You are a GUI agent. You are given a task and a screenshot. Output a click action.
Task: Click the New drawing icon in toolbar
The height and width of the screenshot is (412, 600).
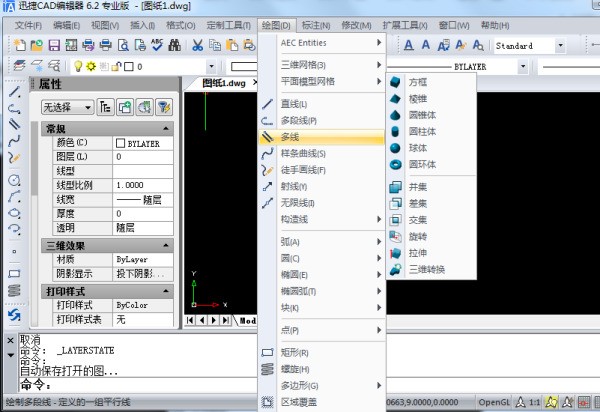pos(19,46)
